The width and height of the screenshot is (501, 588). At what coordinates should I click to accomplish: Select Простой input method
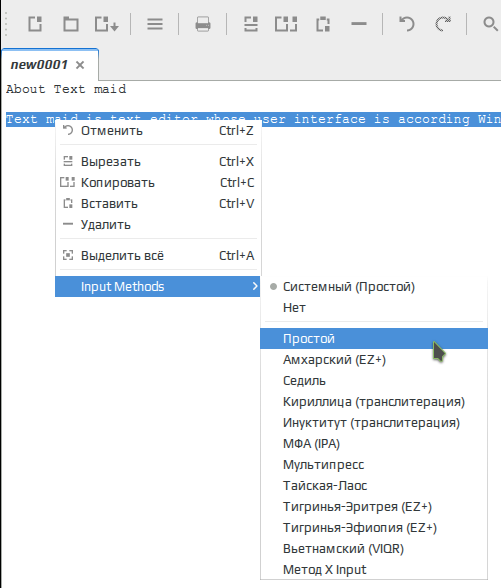pyautogui.click(x=374, y=339)
